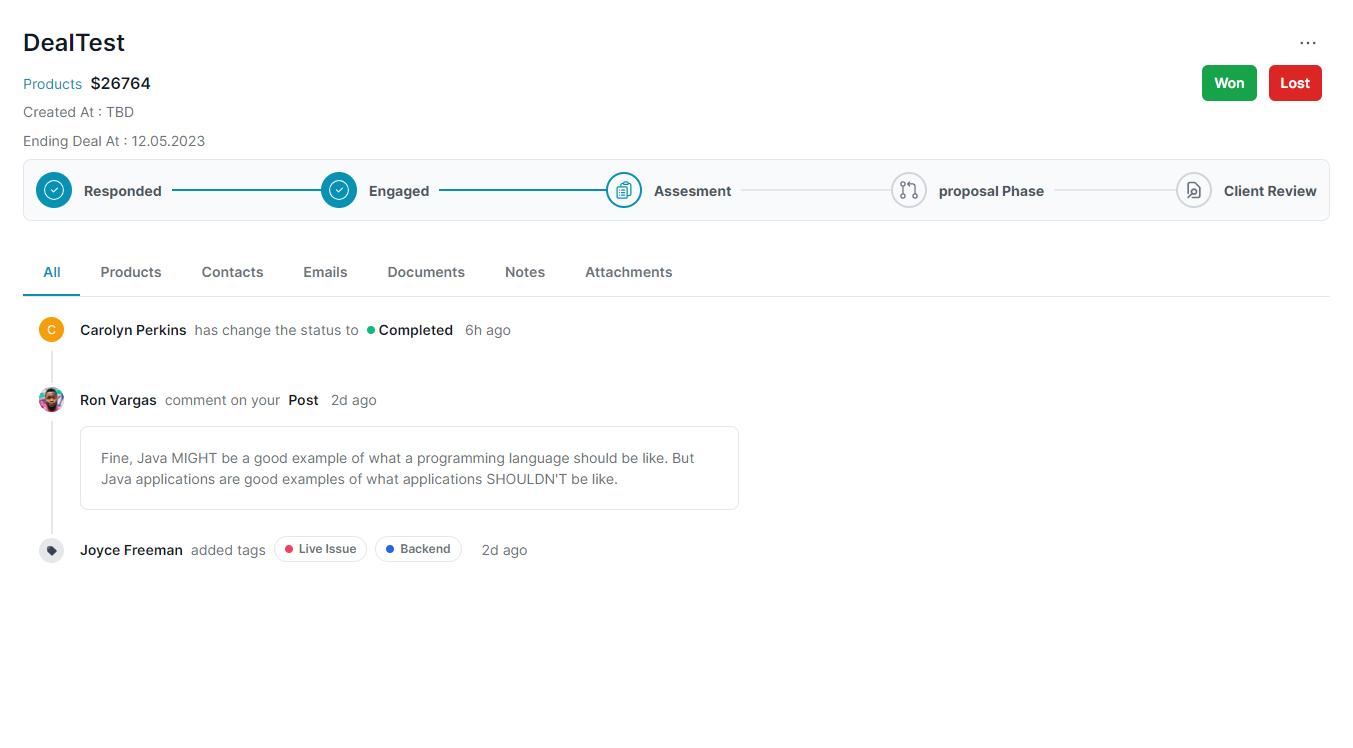The width and height of the screenshot is (1353, 748).
Task: Show the Notes tab
Action: click(x=525, y=272)
